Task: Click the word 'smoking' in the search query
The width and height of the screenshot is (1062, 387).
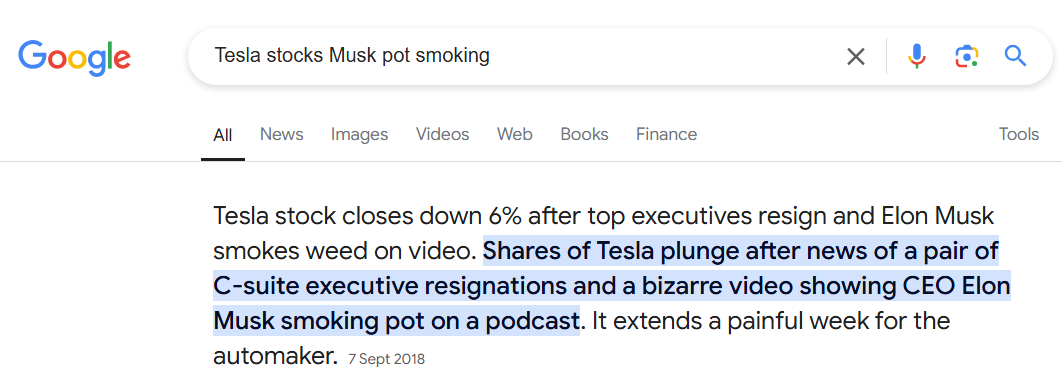Action: 452,56
